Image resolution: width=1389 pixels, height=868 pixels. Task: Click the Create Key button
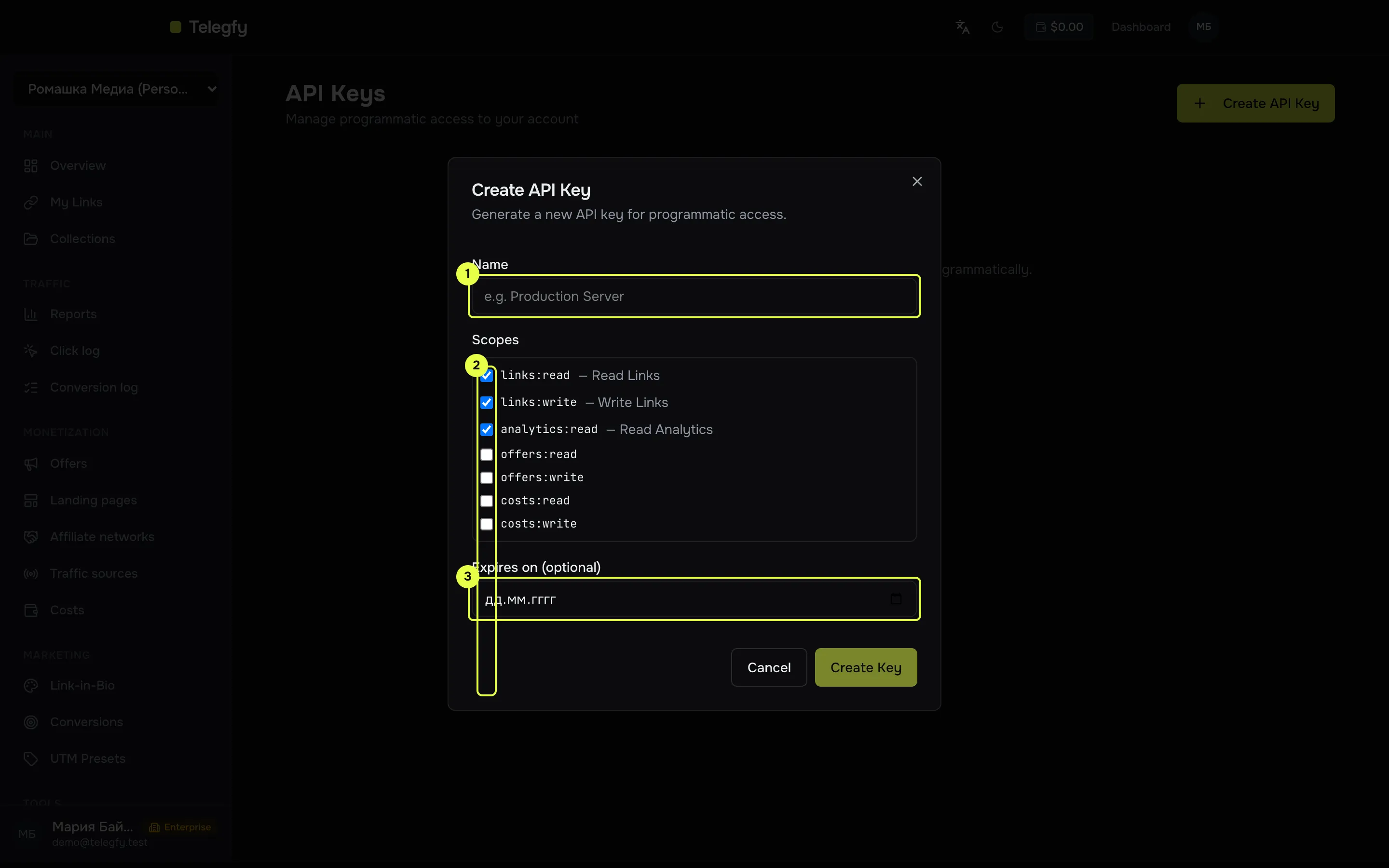click(x=866, y=667)
